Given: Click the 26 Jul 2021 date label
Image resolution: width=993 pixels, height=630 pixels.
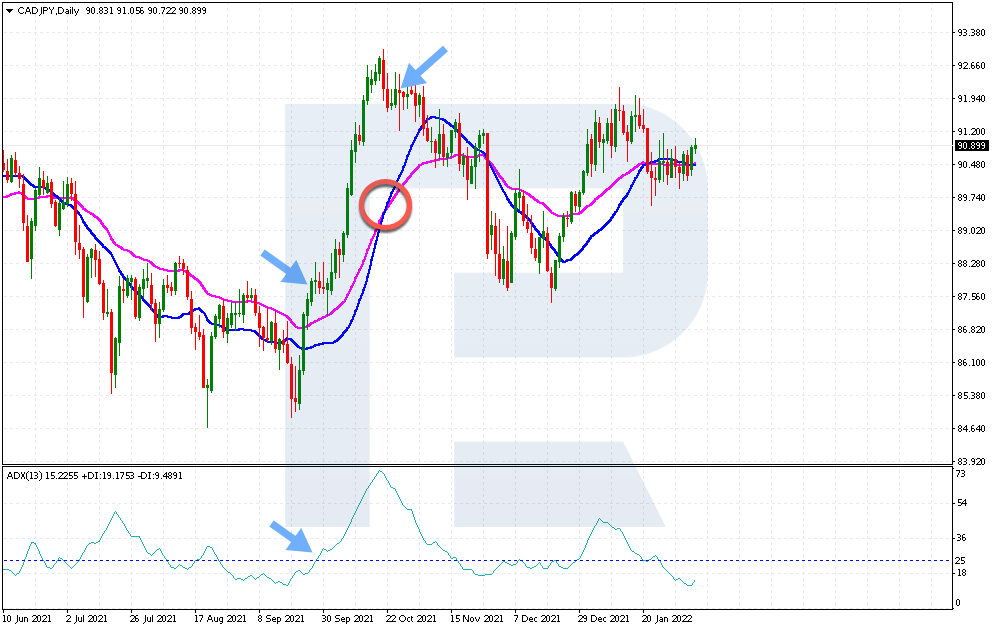Looking at the screenshot, I should pos(153,619).
